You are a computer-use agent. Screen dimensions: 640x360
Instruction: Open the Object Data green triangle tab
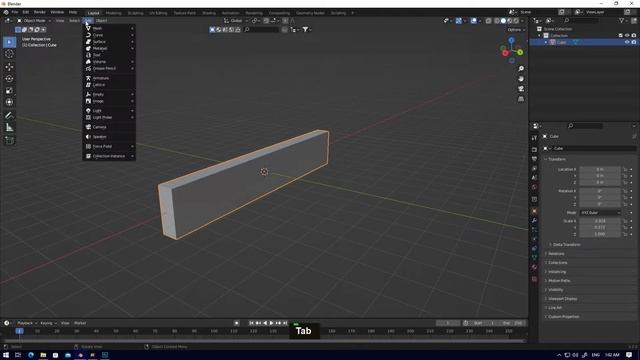(534, 258)
